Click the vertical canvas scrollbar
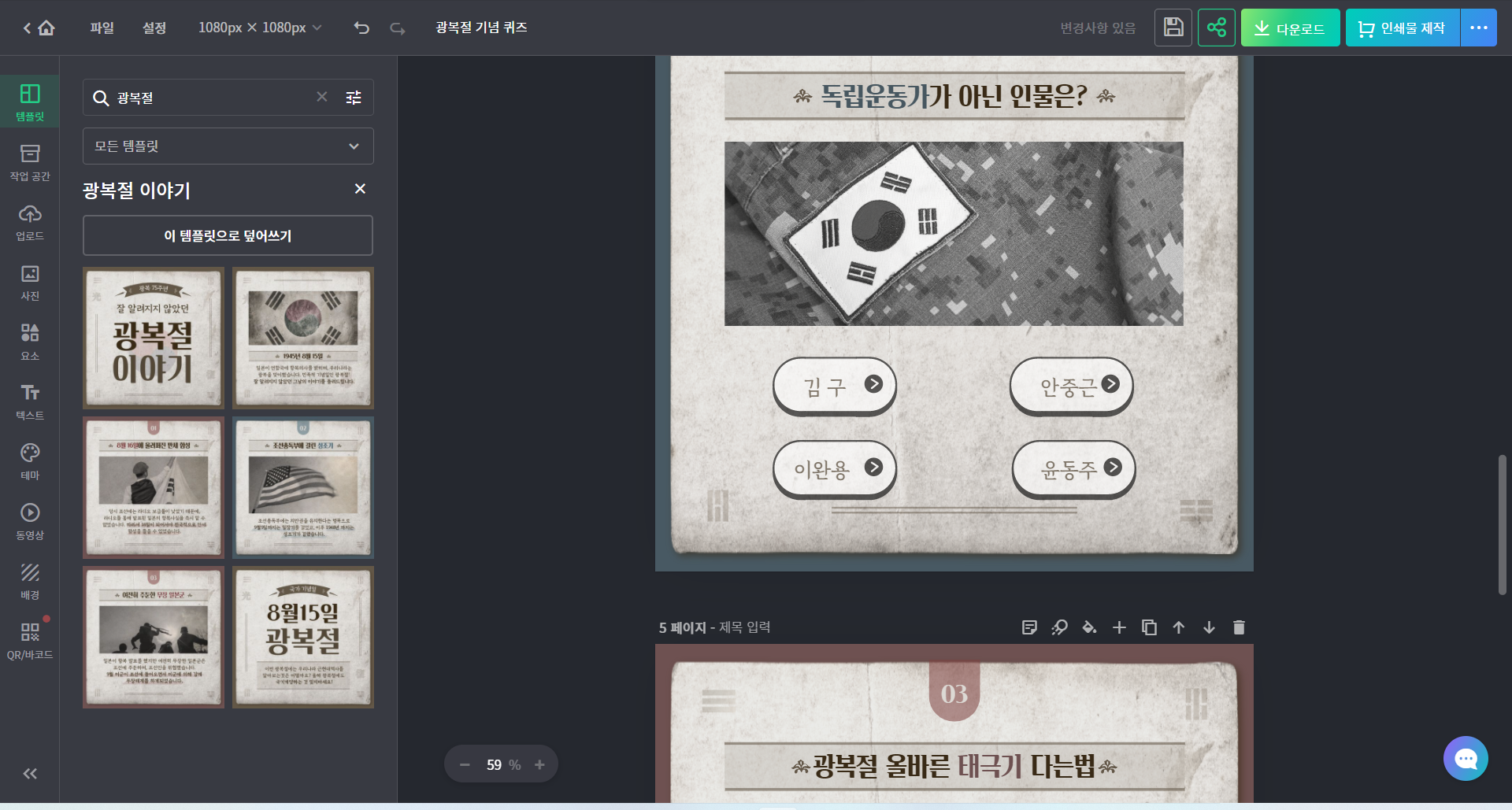Screen dimensions: 1512x810 [x=1502, y=524]
